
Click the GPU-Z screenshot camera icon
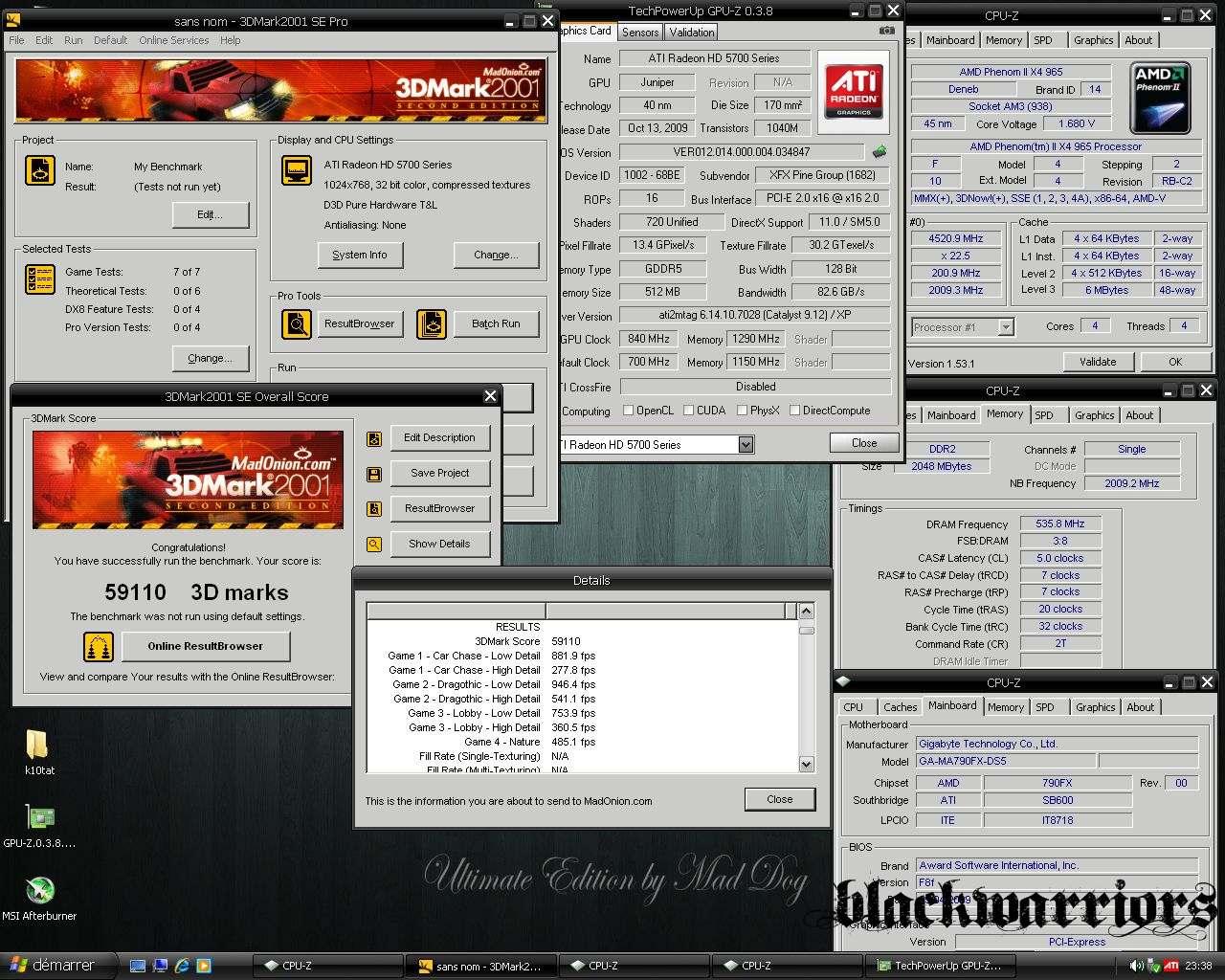tap(886, 31)
